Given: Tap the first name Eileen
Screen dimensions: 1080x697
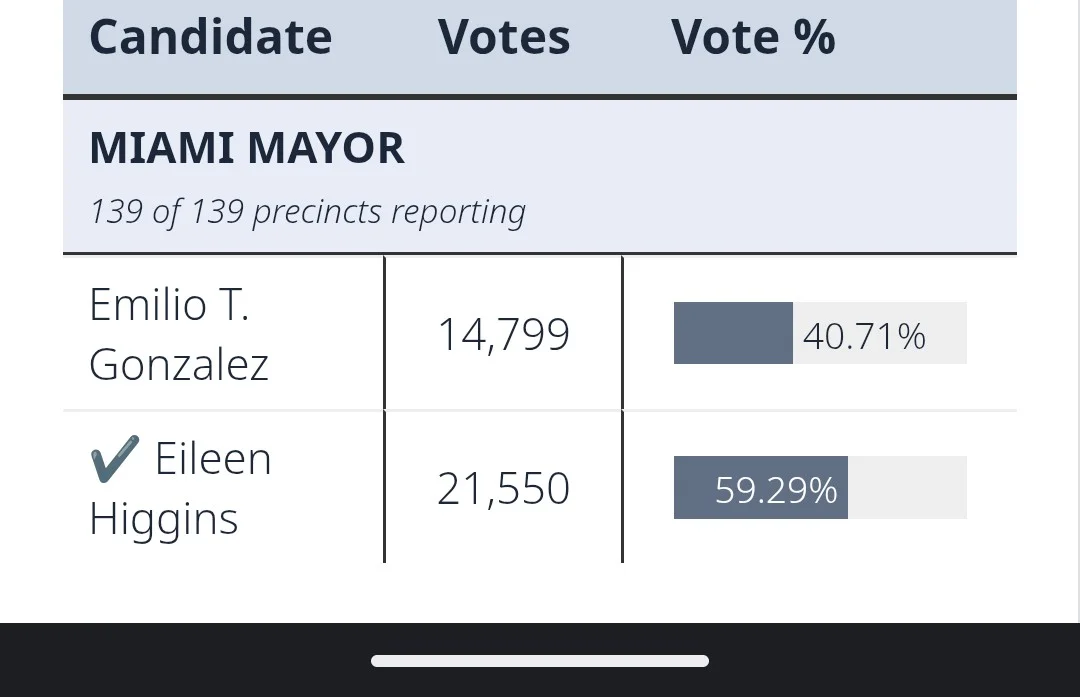Looking at the screenshot, I should (213, 460).
